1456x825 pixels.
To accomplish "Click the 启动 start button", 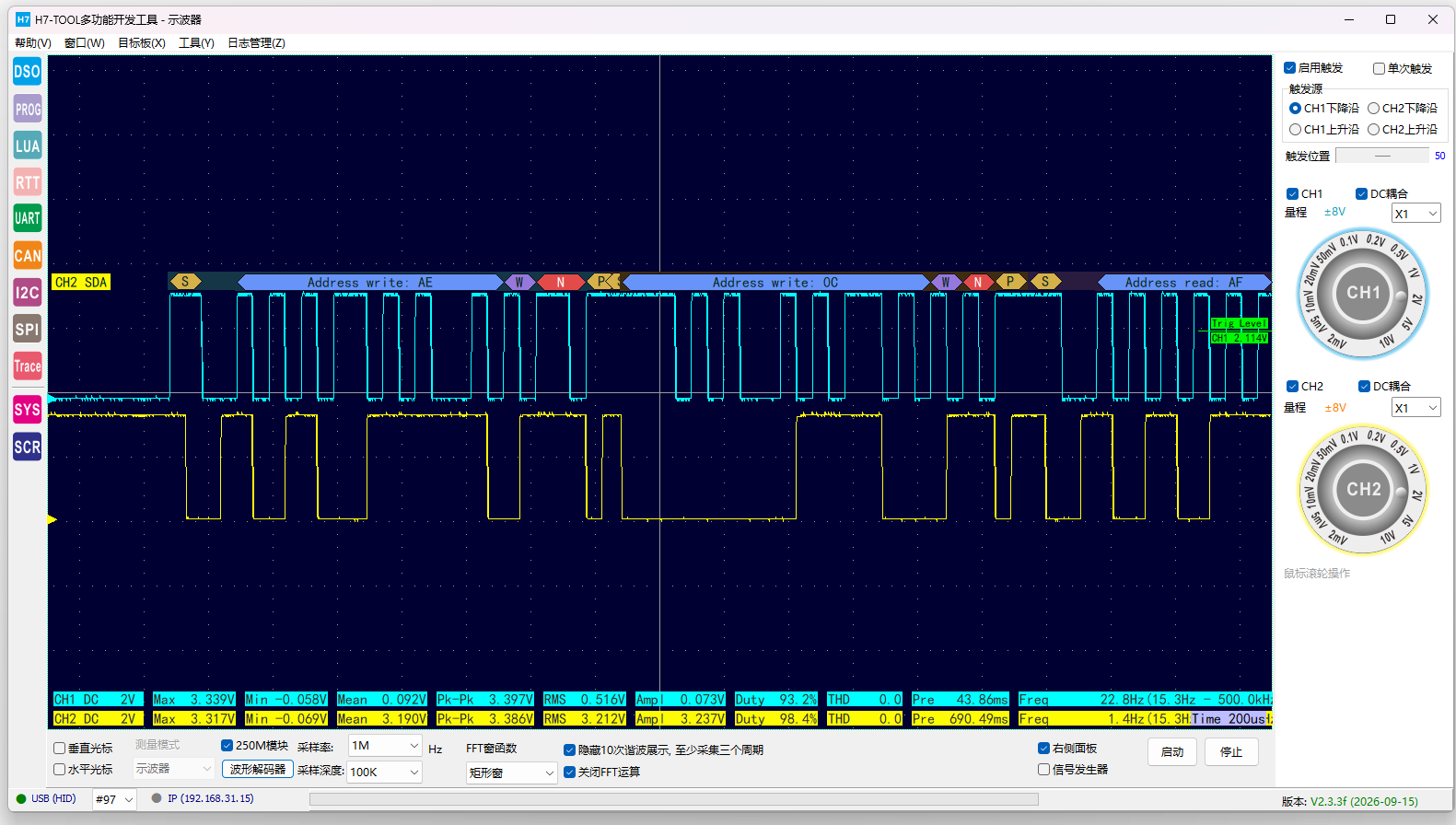I will pos(1172,752).
